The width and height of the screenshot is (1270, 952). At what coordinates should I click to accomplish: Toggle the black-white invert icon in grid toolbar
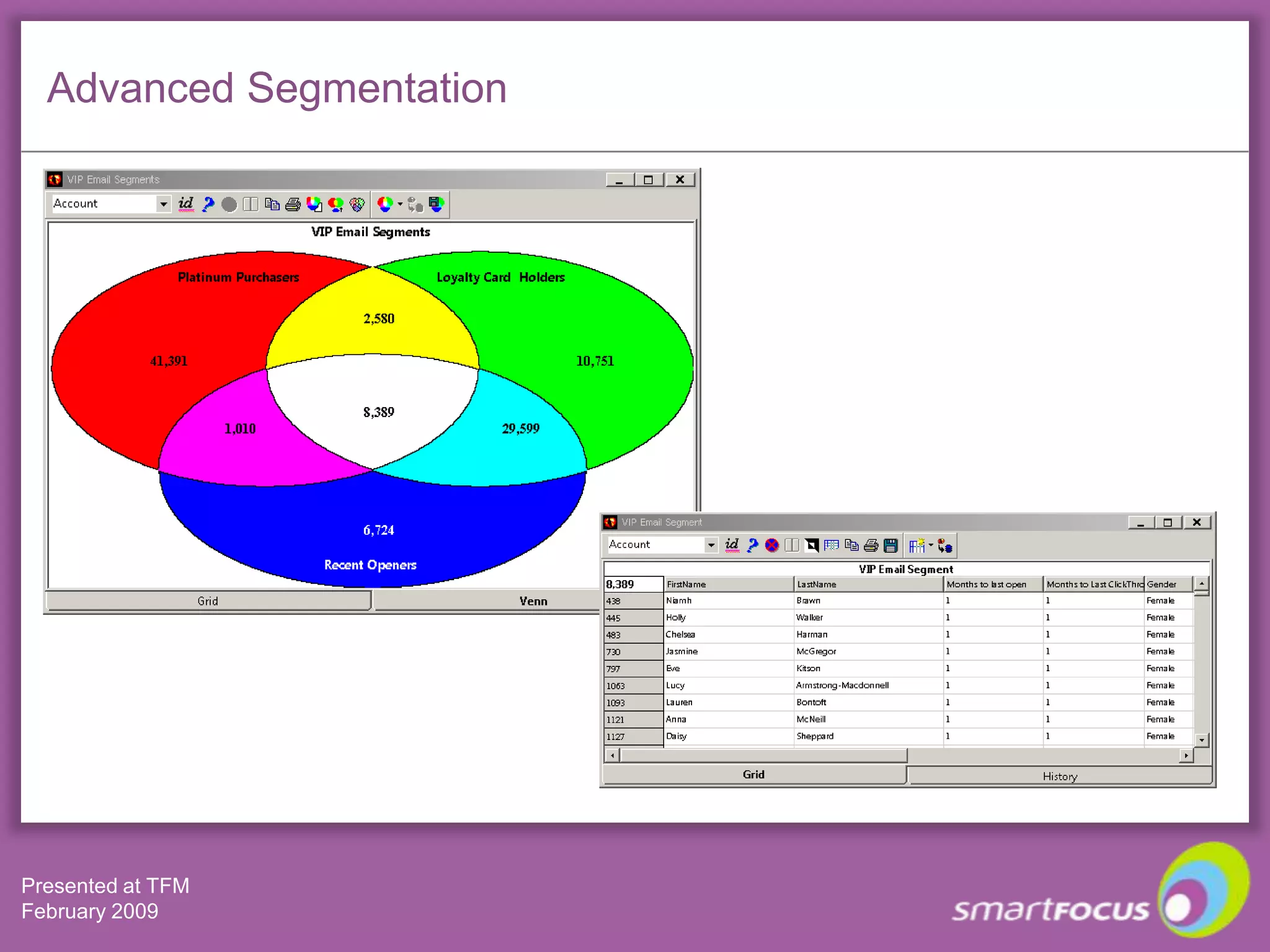811,545
